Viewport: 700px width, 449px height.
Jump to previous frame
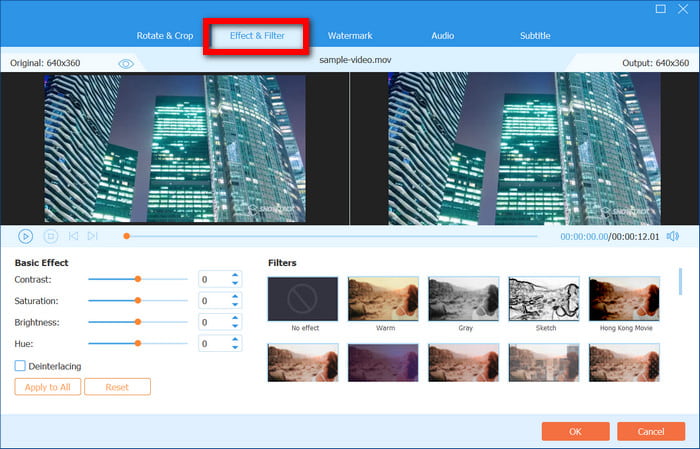tap(73, 236)
